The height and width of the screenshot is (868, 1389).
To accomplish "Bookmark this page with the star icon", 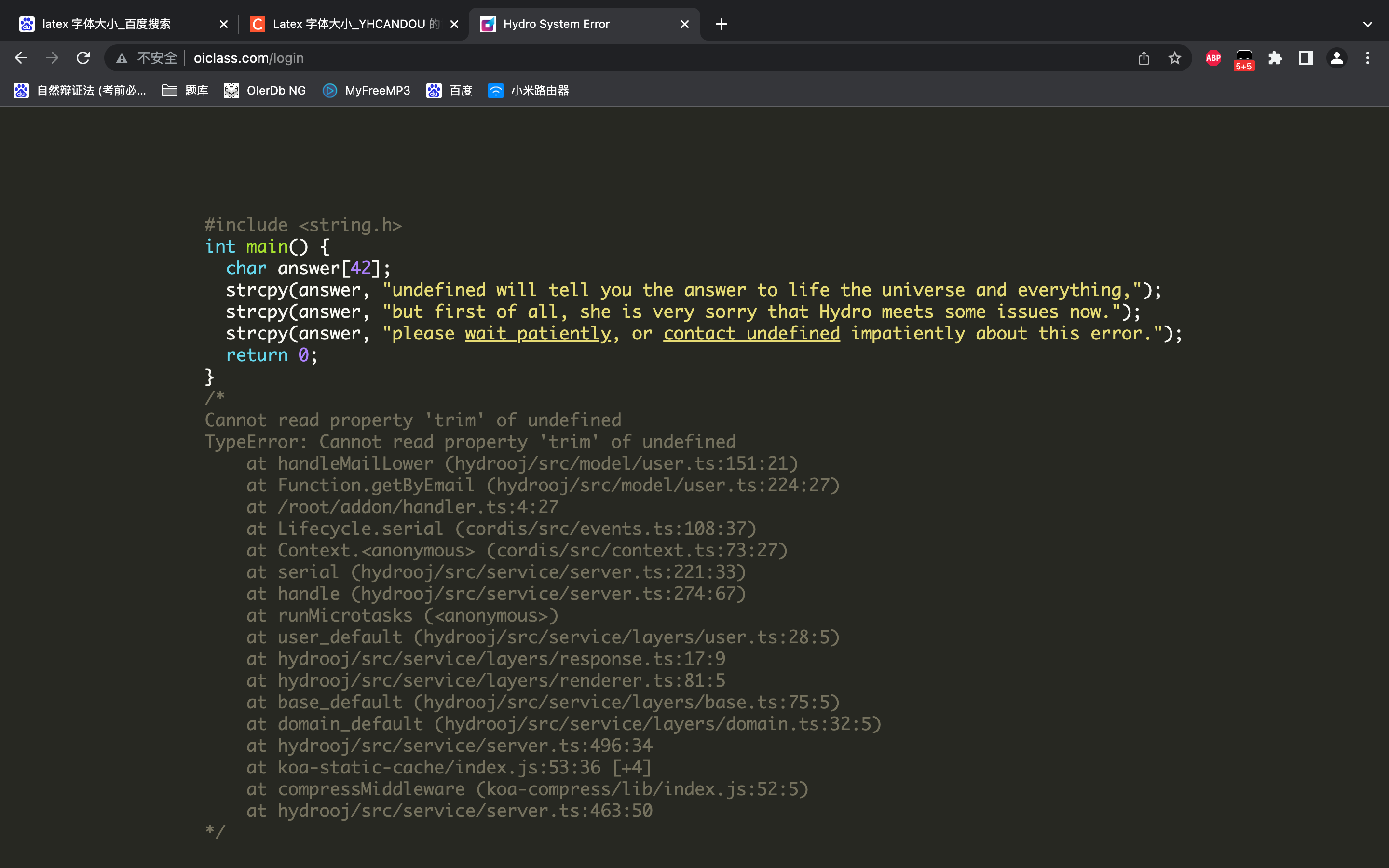I will [x=1174, y=57].
